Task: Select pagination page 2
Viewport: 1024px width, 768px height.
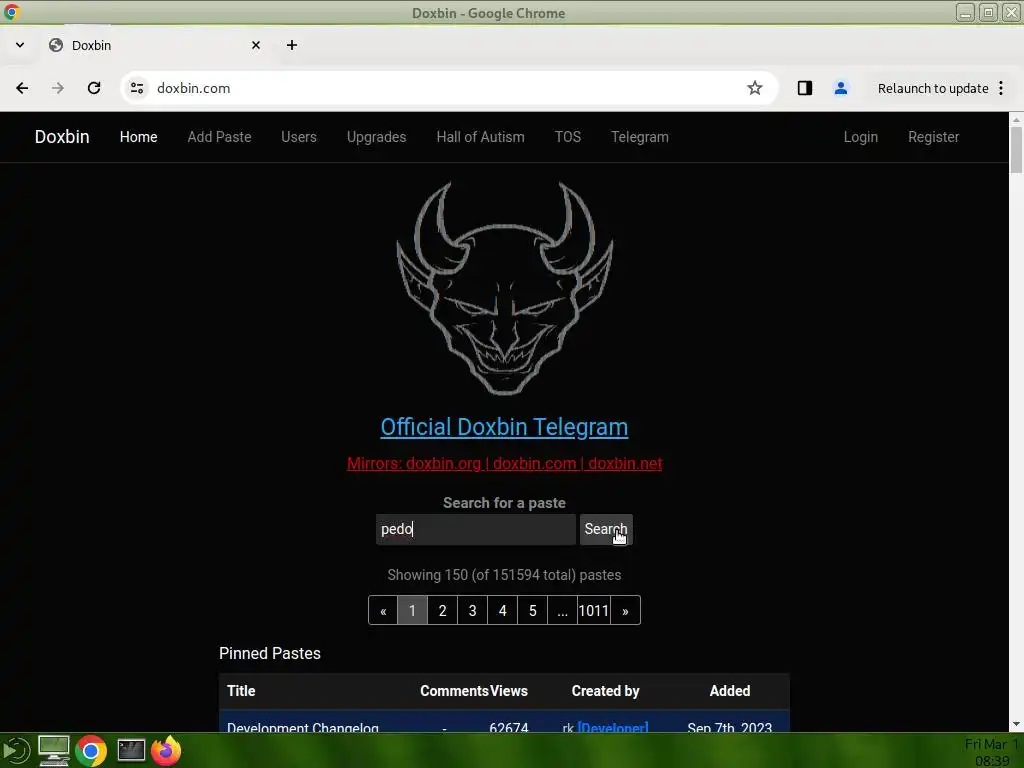Action: click(442, 611)
